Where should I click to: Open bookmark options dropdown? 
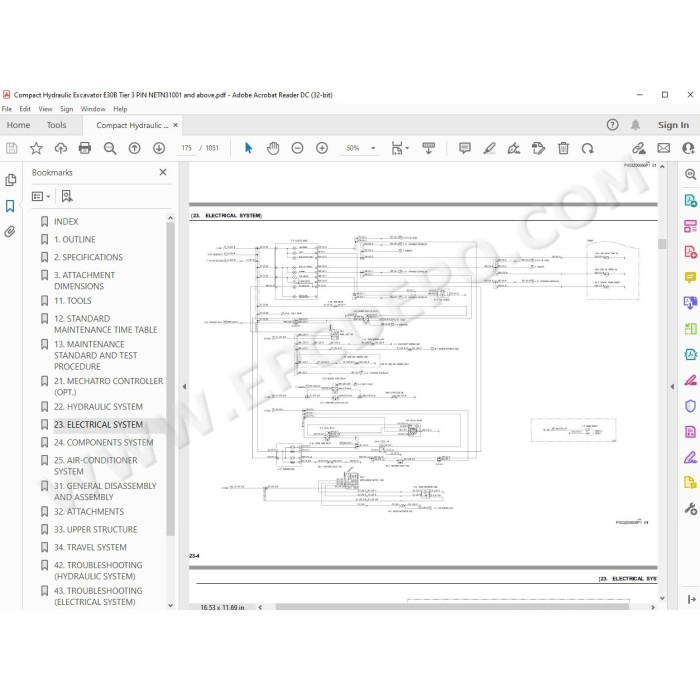tap(41, 196)
